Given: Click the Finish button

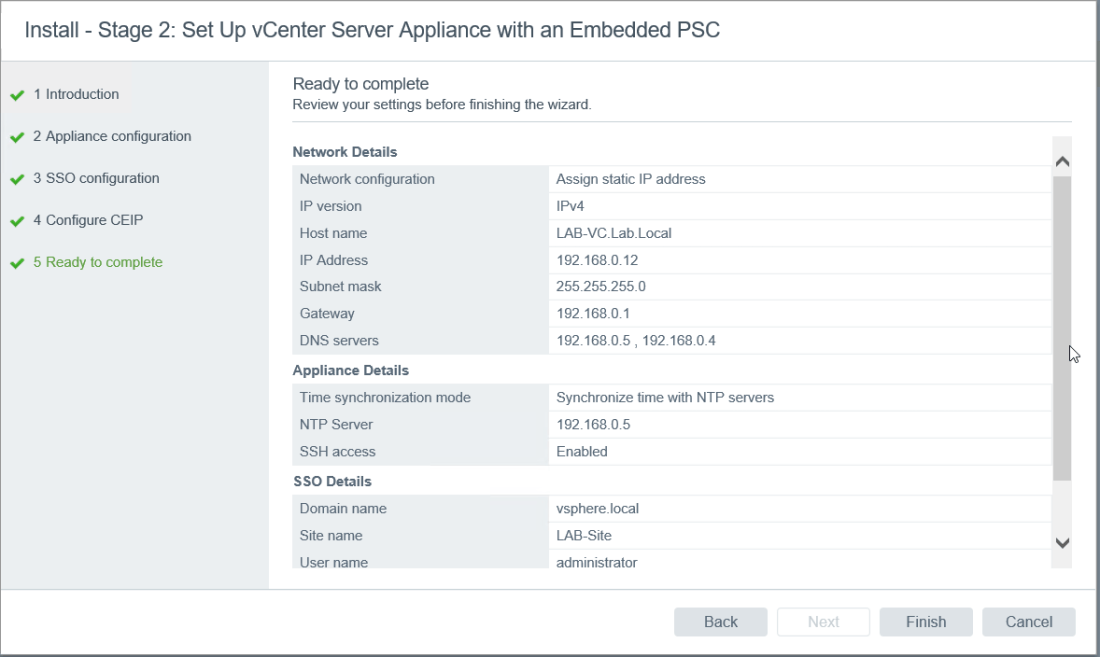Looking at the screenshot, I should [x=926, y=622].
